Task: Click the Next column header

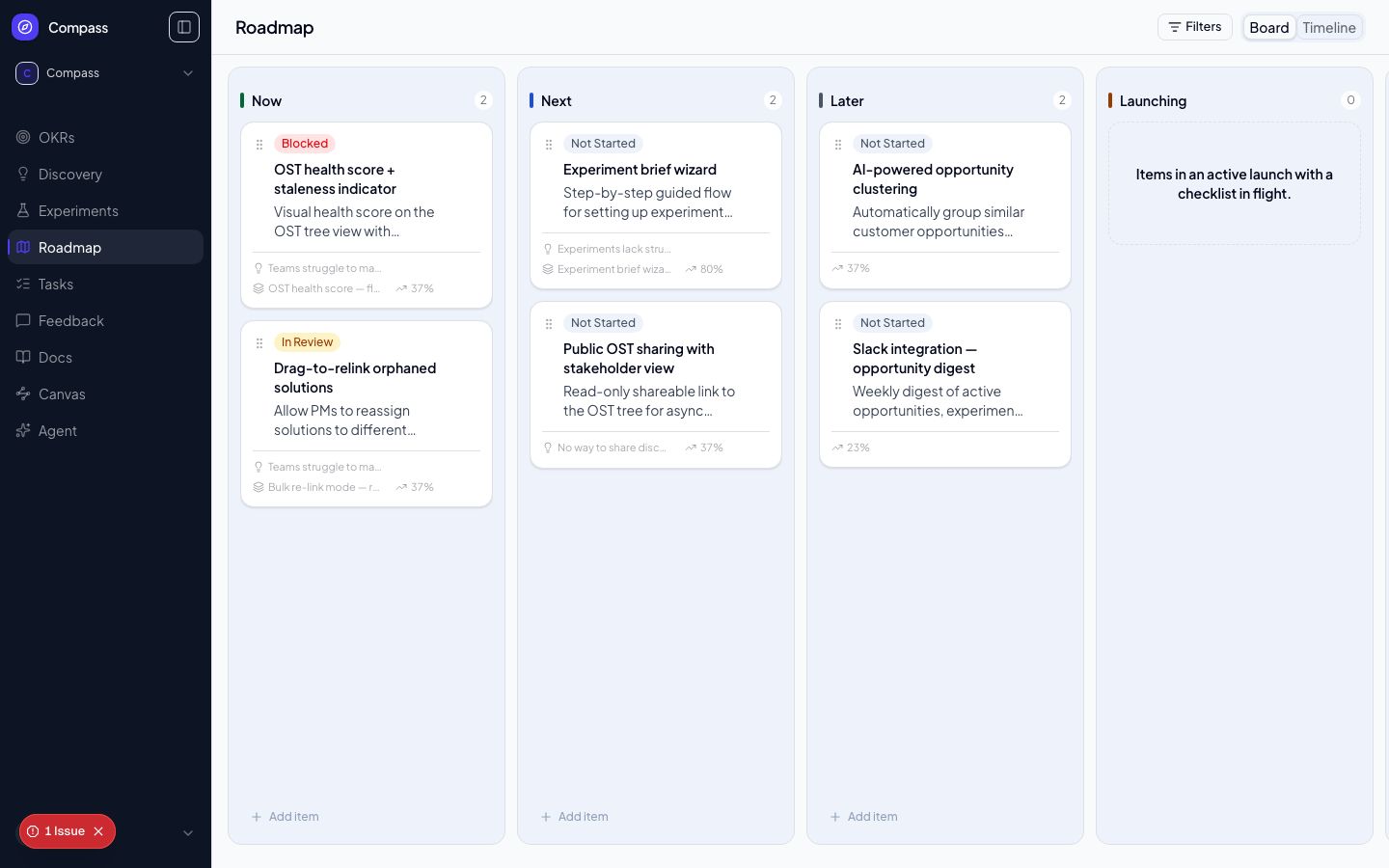Action: 557,101
